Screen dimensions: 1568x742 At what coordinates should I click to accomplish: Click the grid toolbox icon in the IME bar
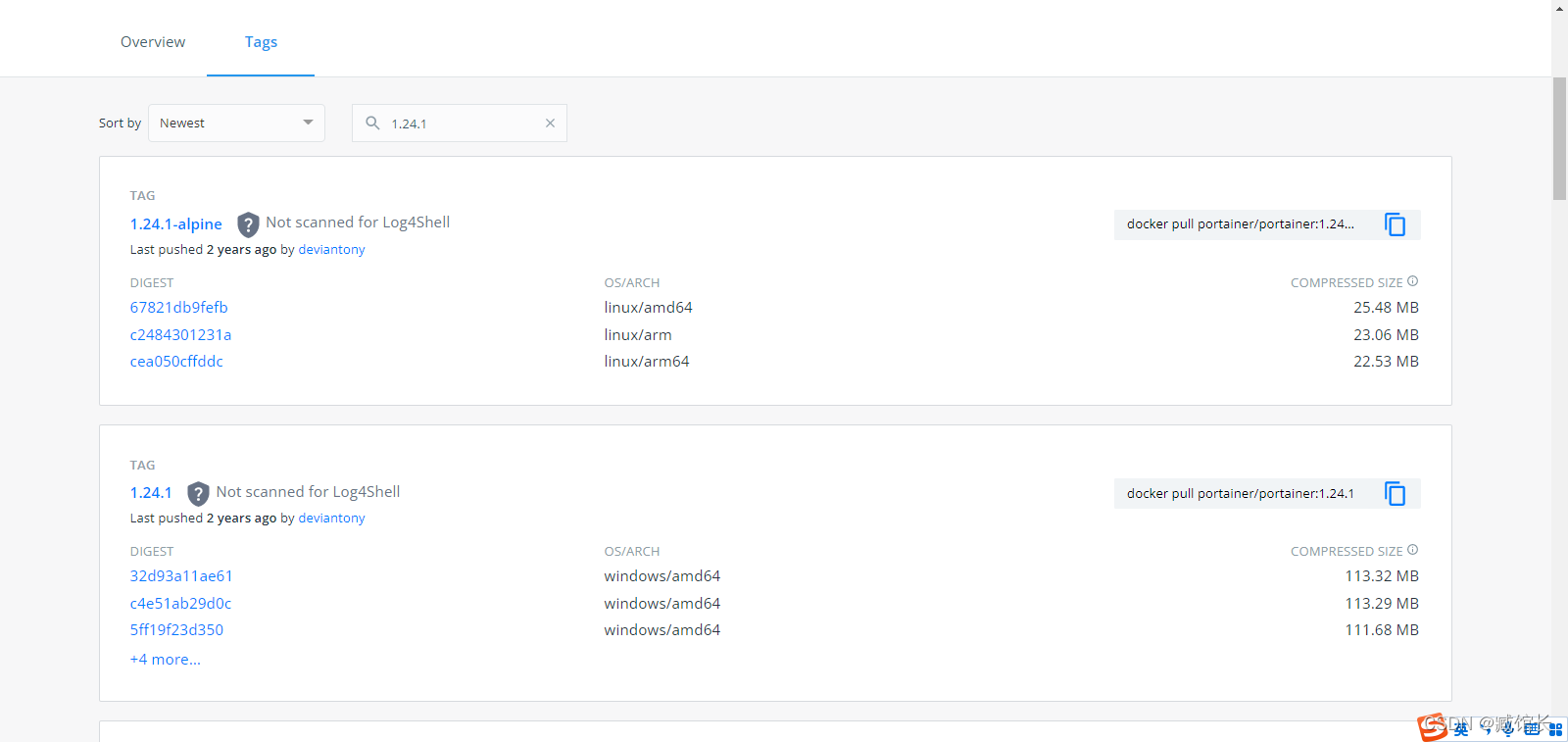(x=1555, y=729)
